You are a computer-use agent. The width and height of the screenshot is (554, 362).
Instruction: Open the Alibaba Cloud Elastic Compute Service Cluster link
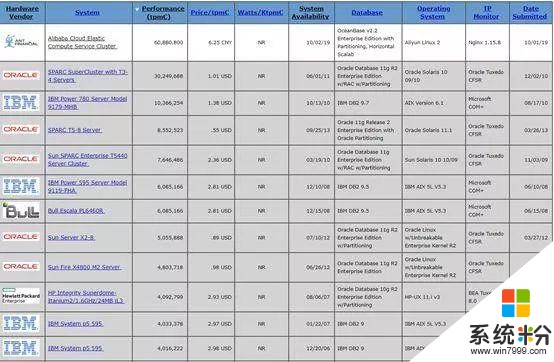pos(82,42)
